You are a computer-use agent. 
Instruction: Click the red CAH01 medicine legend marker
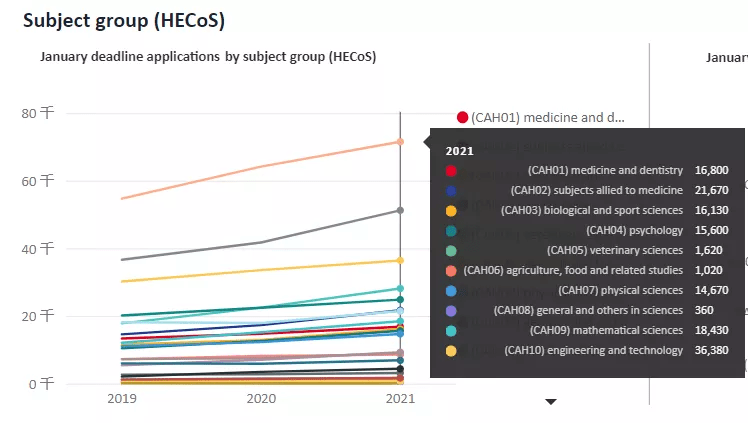[462, 117]
